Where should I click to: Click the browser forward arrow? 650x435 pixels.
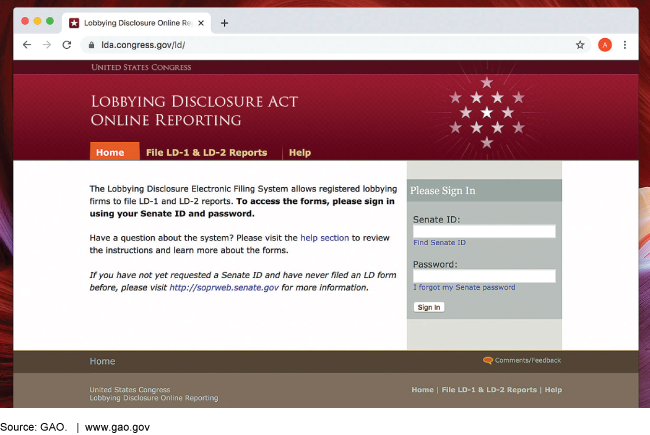(47, 45)
